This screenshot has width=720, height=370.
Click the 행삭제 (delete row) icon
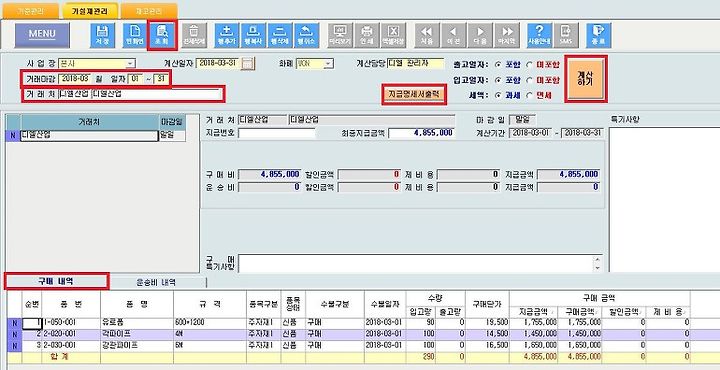pyautogui.click(x=280, y=35)
